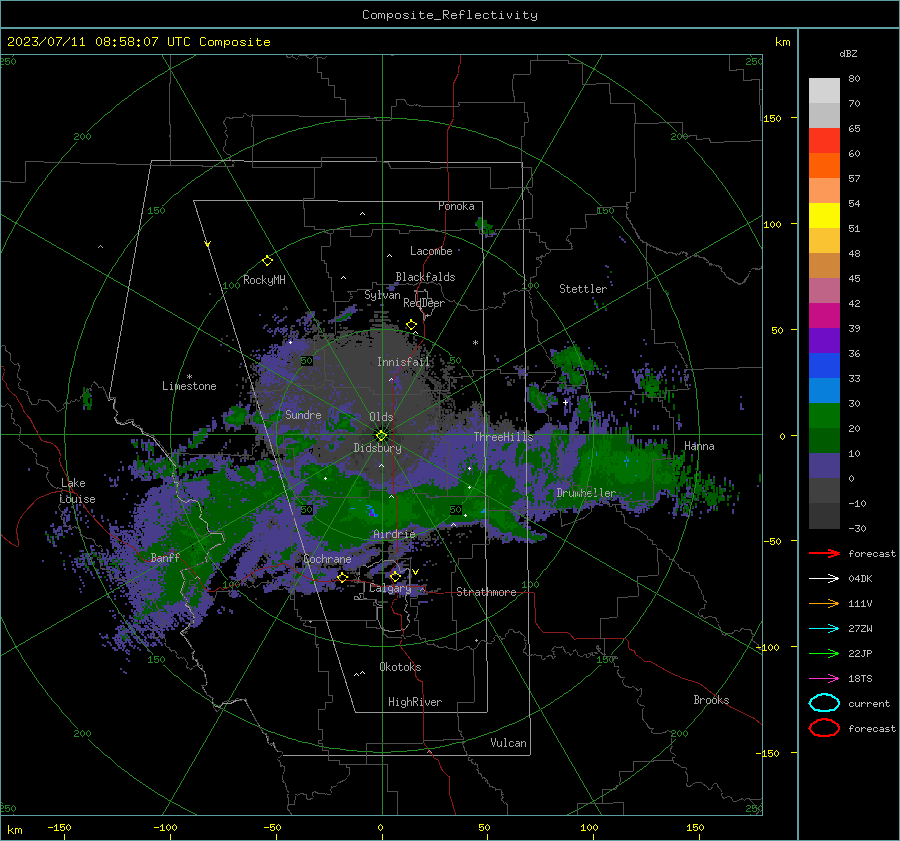The height and width of the screenshot is (841, 900).
Task: Click the green 22JP arrow icon
Action: coord(824,653)
